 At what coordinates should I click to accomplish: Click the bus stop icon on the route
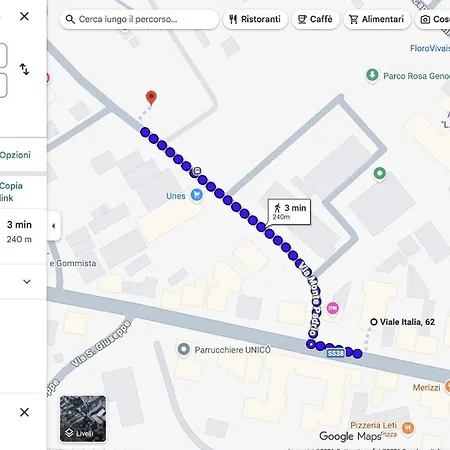tap(197, 171)
